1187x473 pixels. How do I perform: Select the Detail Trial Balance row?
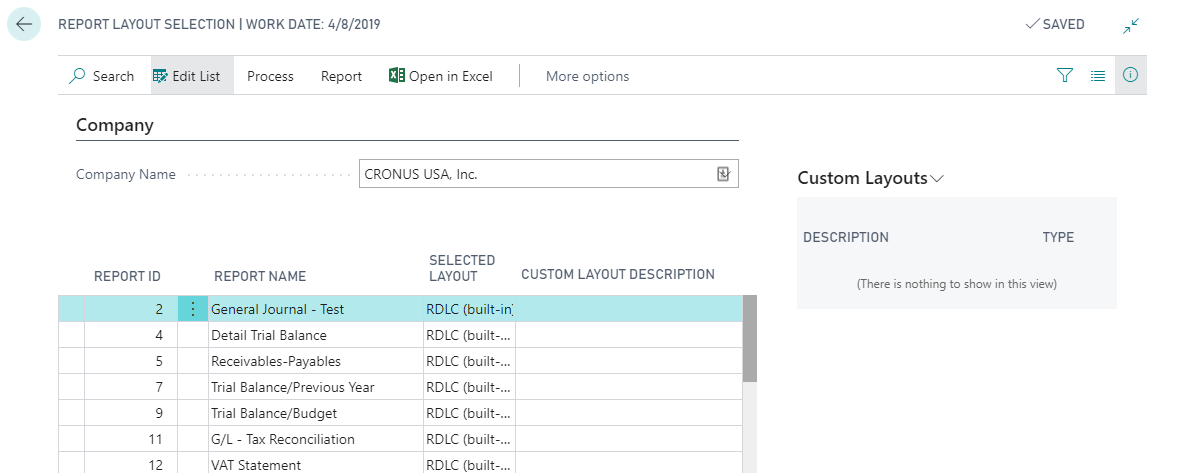point(268,335)
